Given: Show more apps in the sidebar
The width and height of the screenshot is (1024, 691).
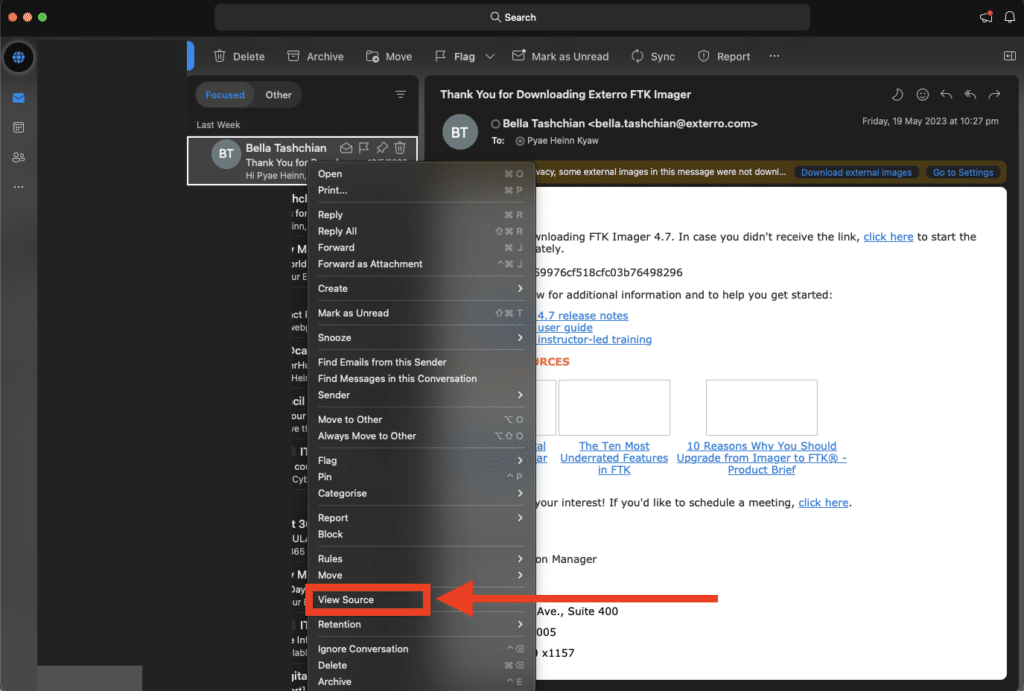Looking at the screenshot, I should 18,187.
